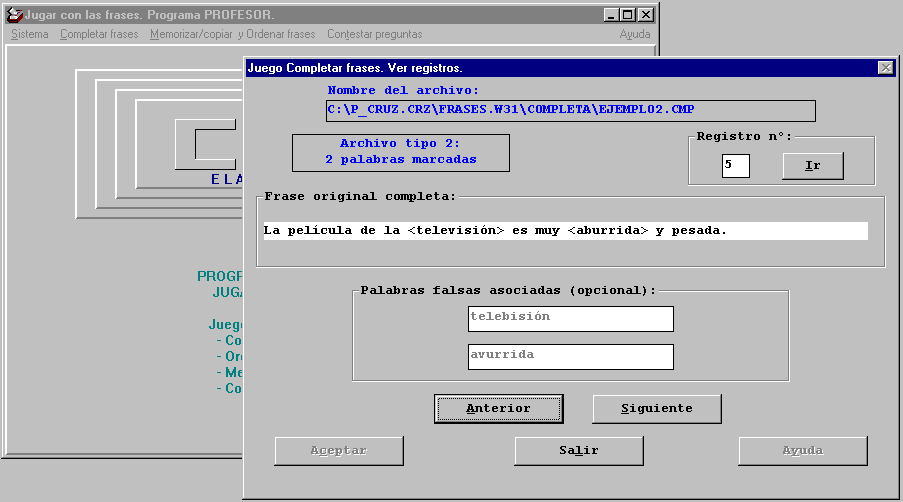903x502 pixels.
Task: Close the main Programa PROFESOR window
Action: coord(646,15)
